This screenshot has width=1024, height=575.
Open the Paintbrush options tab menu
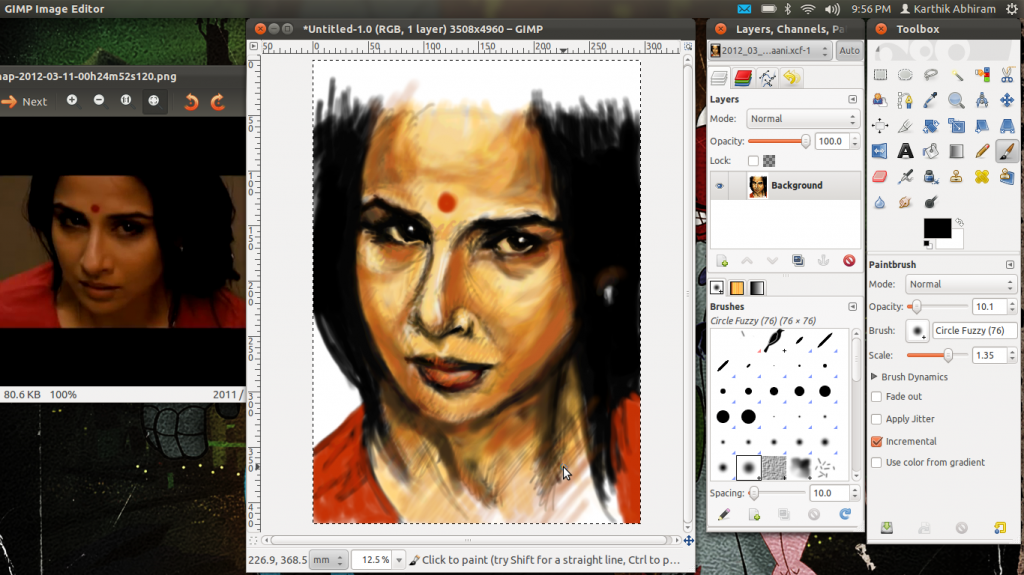click(x=1010, y=265)
